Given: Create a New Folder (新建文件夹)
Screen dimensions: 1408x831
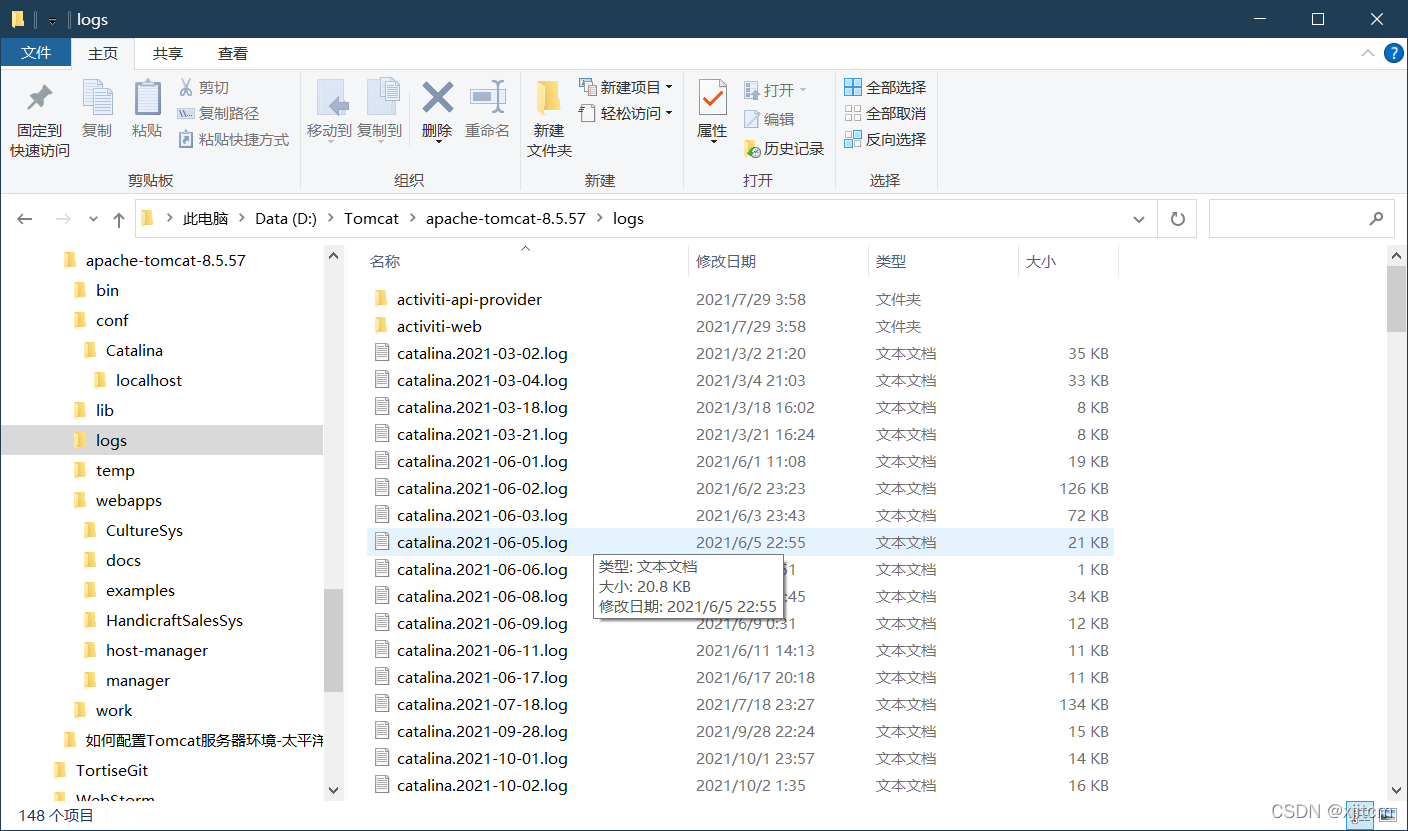Looking at the screenshot, I should coord(549,119).
